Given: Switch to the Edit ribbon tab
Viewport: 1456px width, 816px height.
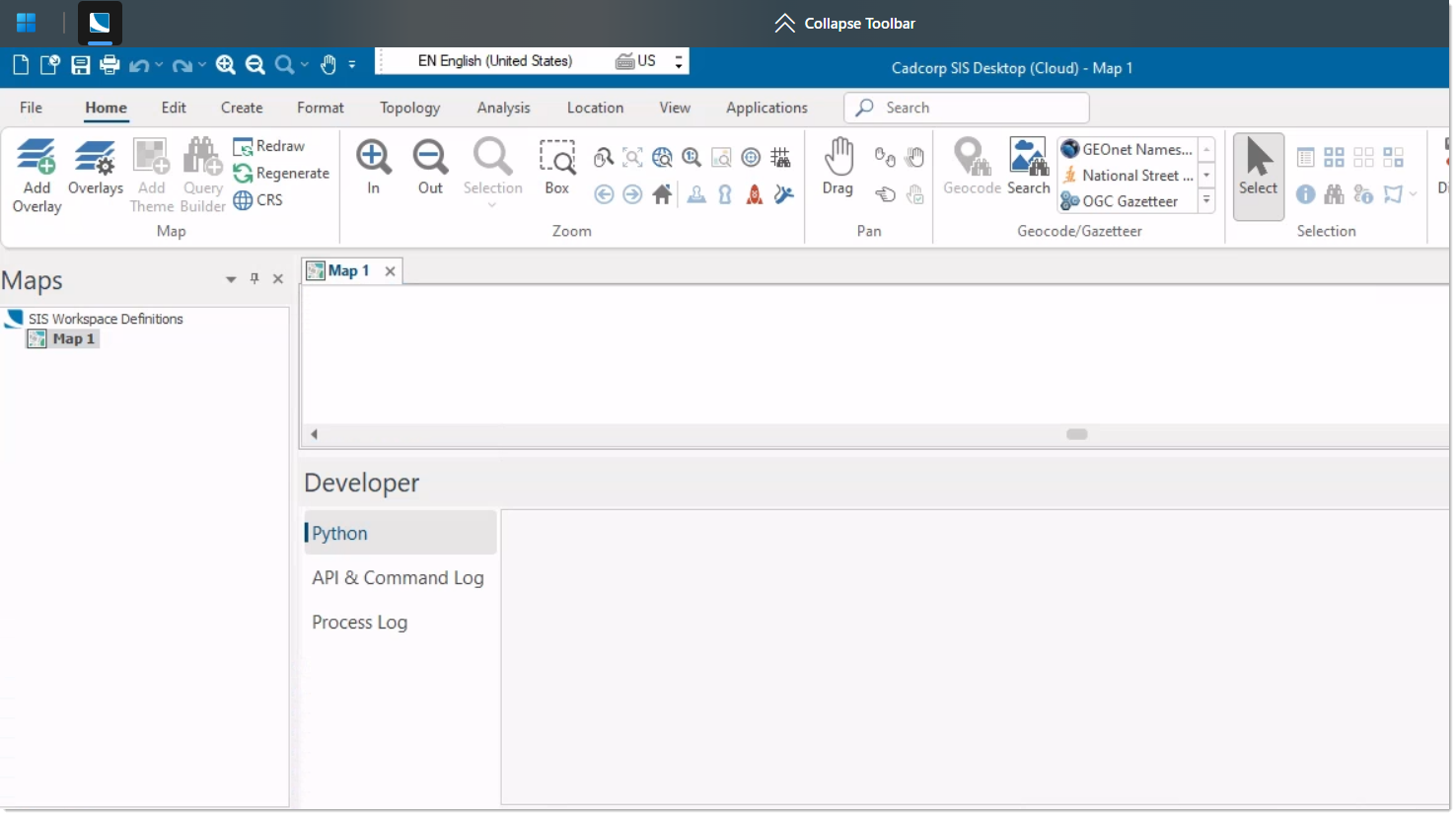Looking at the screenshot, I should [174, 108].
